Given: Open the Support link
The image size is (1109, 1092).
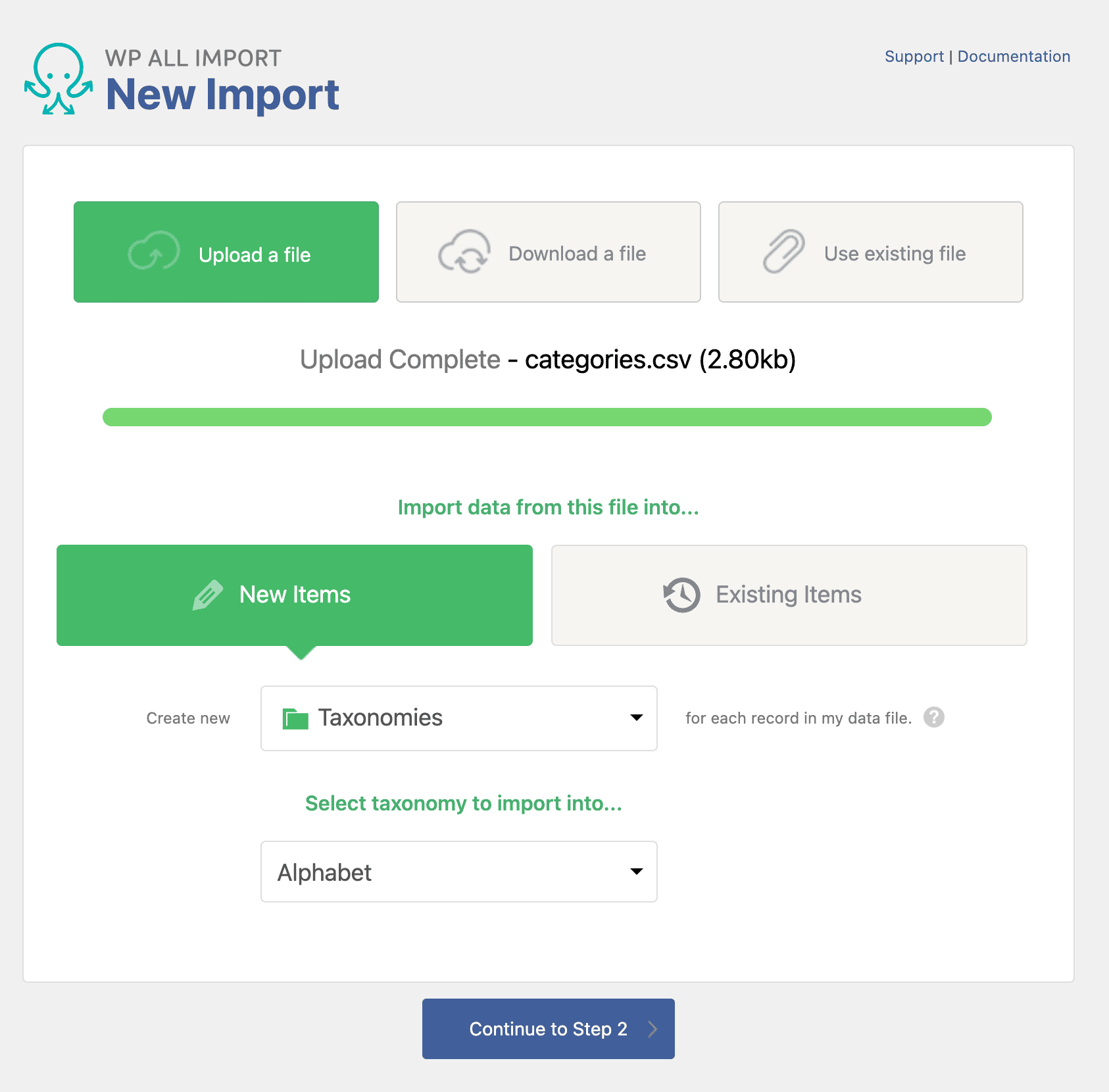Looking at the screenshot, I should pos(914,57).
